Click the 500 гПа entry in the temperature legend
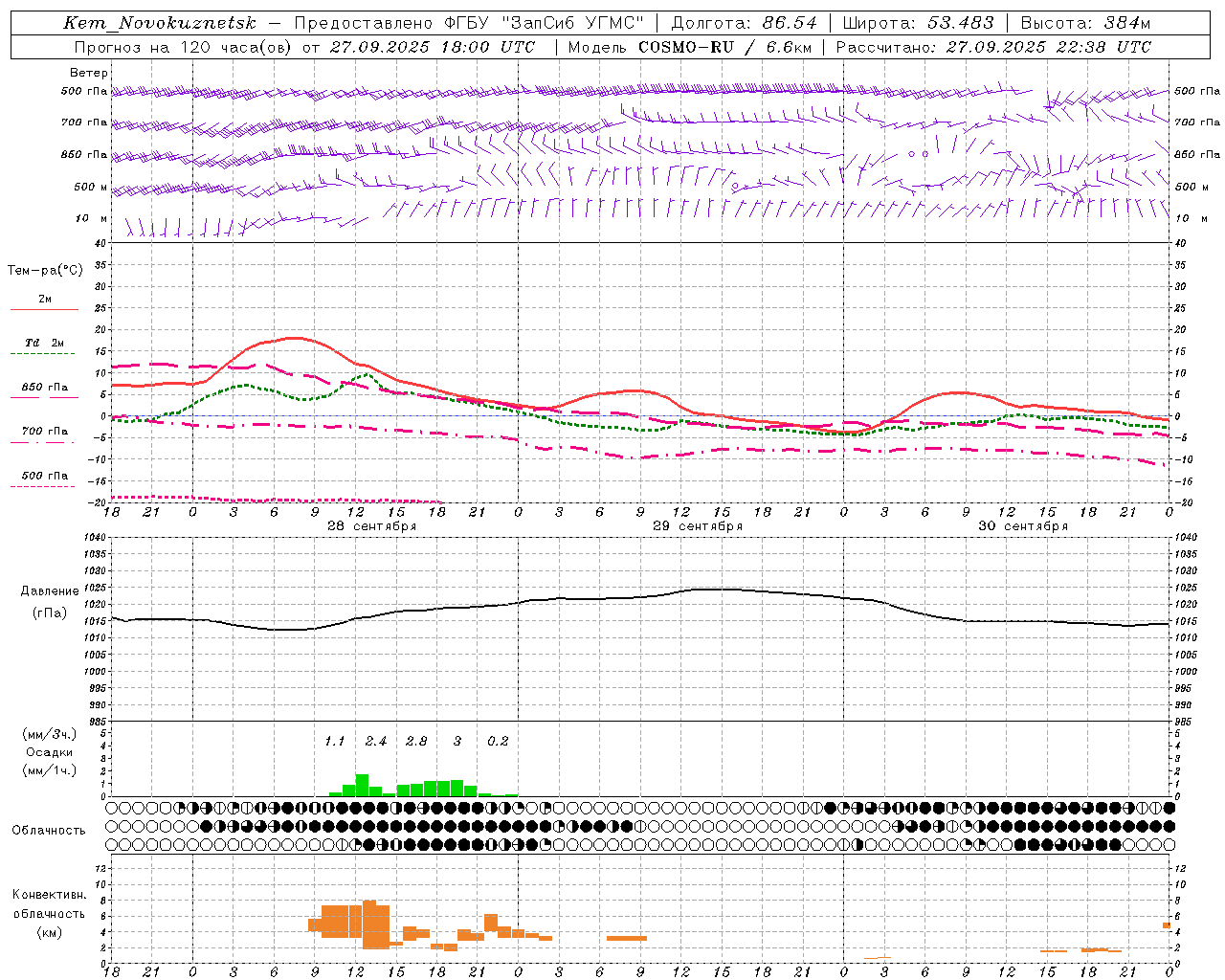 point(45,476)
